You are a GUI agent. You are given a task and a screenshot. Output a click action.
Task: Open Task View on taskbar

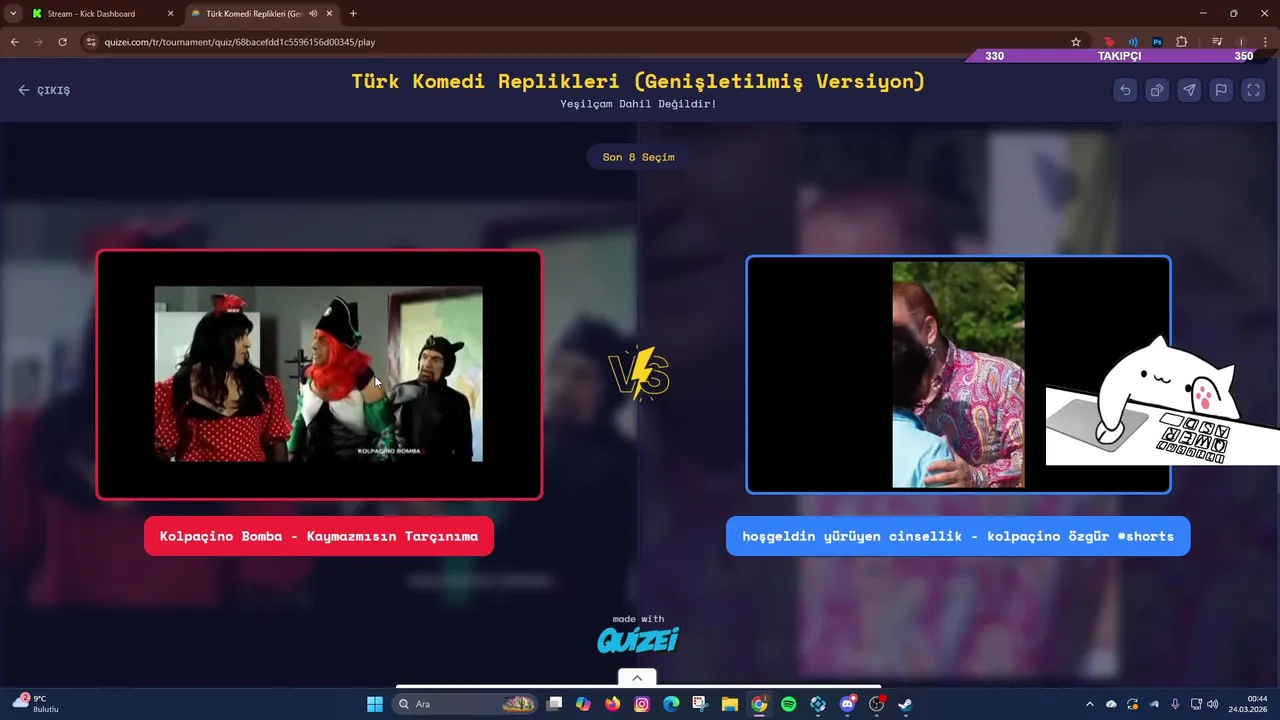pos(555,704)
